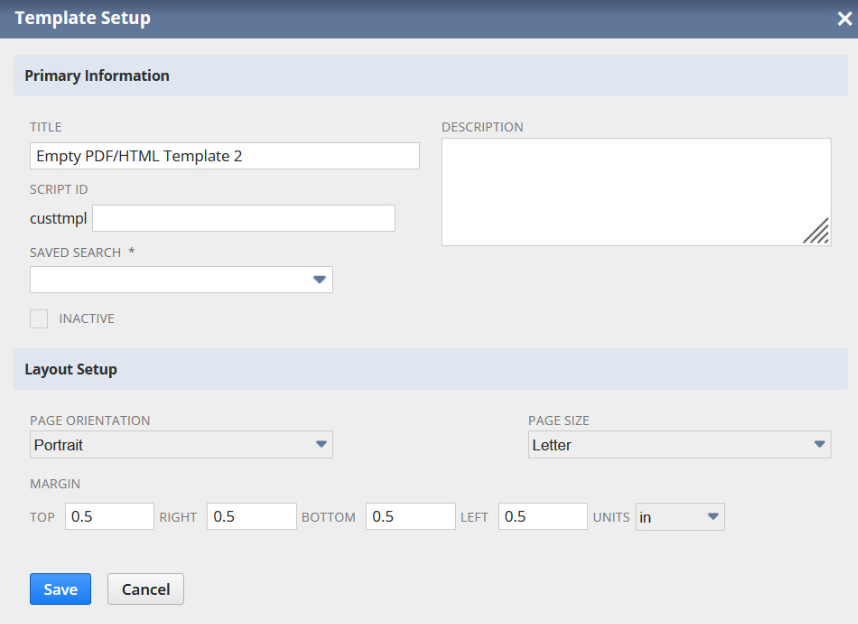This screenshot has width=858, height=624.
Task: Click the Saved Search dropdown arrow
Action: [320, 280]
